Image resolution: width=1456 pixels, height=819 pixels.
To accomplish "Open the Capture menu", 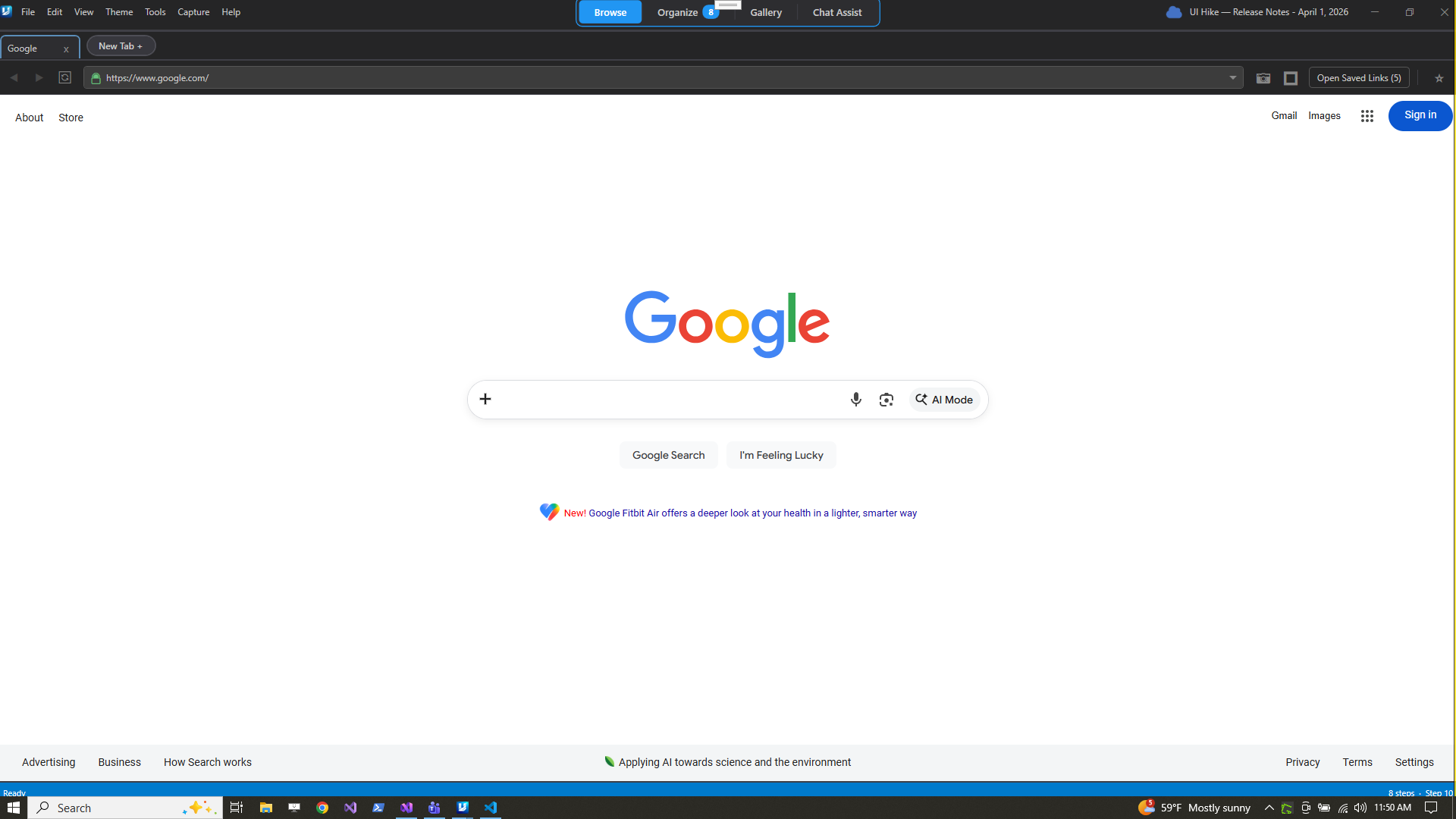I will pos(193,12).
